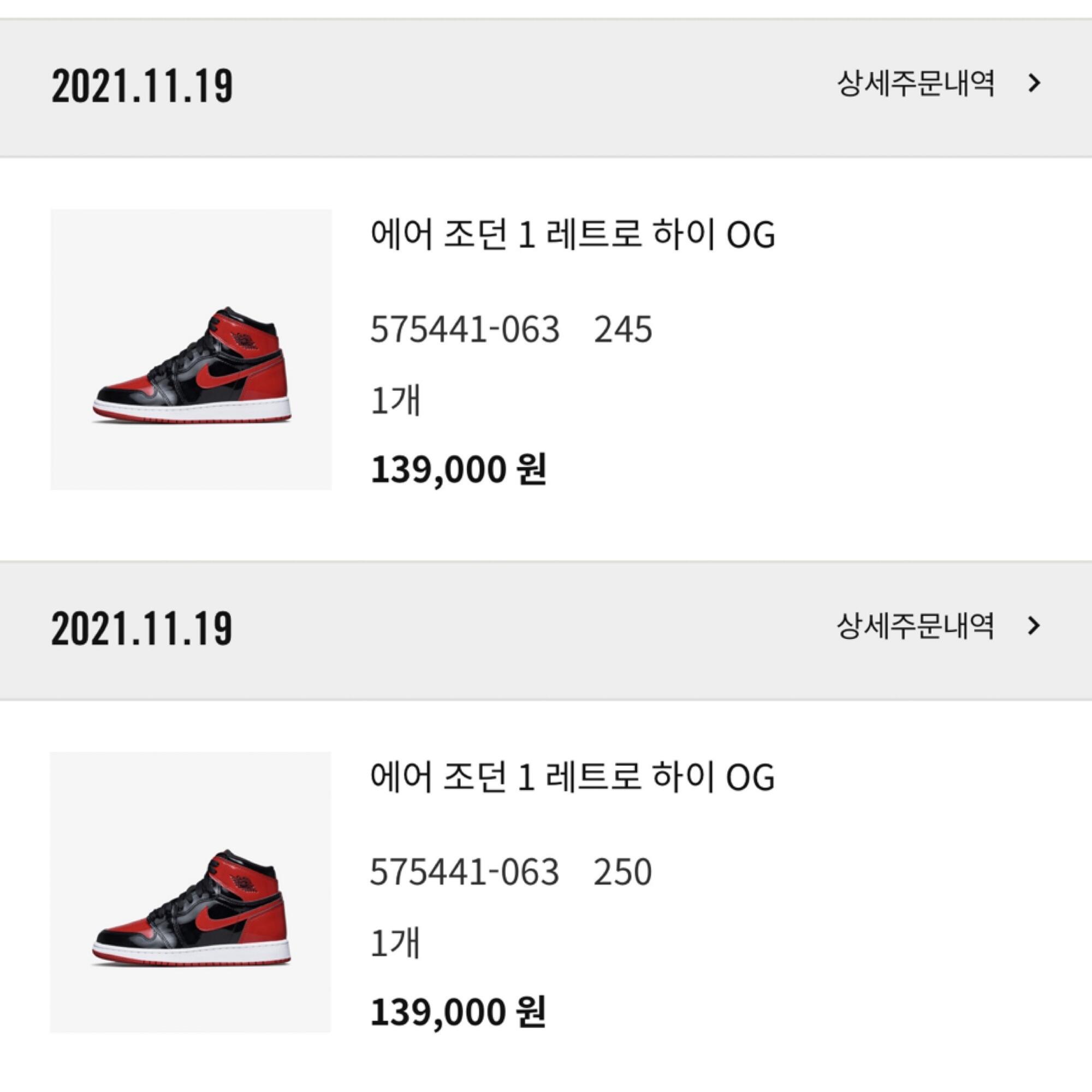Click the 1개 quantity in the first order
Screen dimensions: 1092x1092
click(x=395, y=400)
